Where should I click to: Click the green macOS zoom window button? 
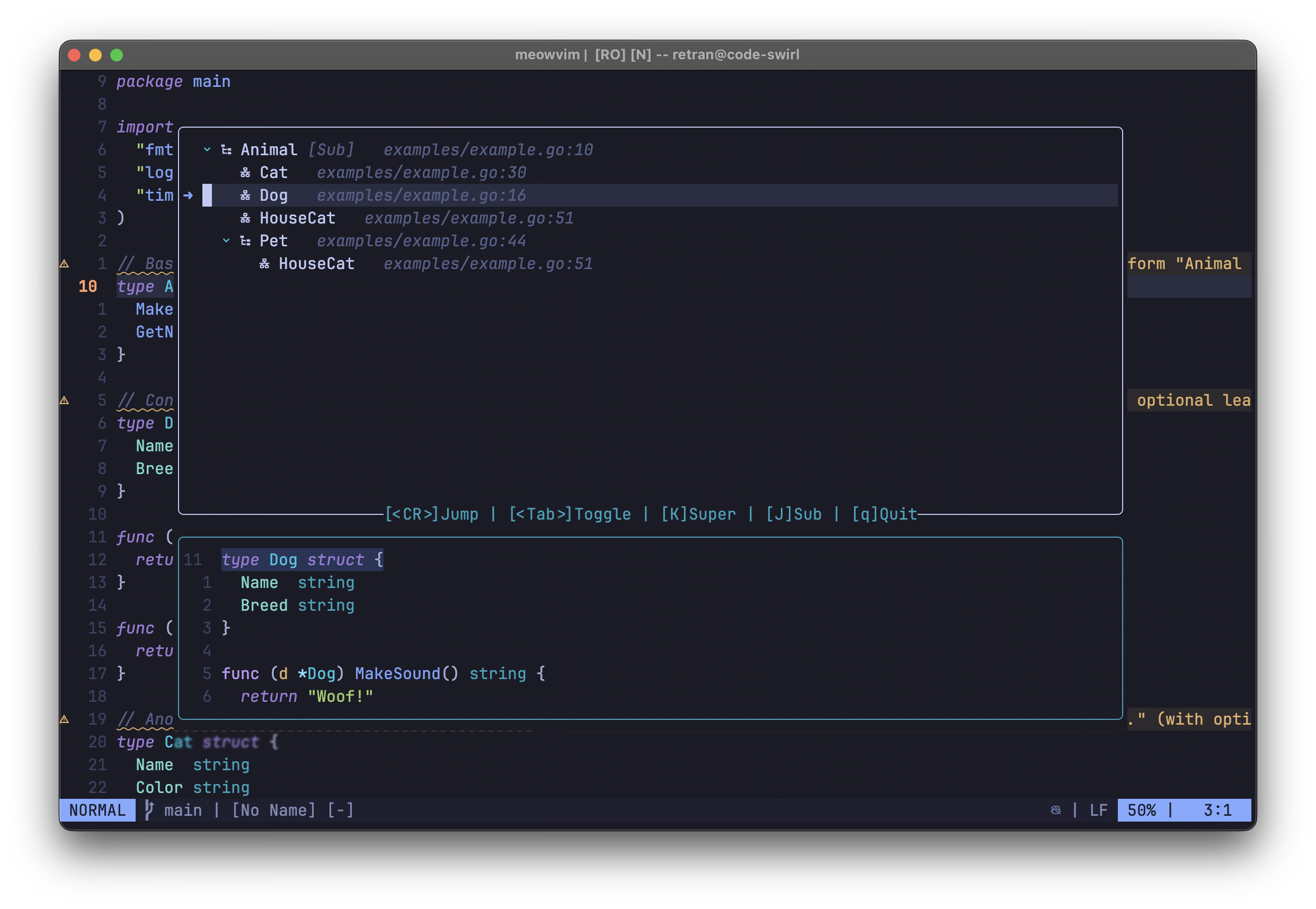tap(117, 55)
